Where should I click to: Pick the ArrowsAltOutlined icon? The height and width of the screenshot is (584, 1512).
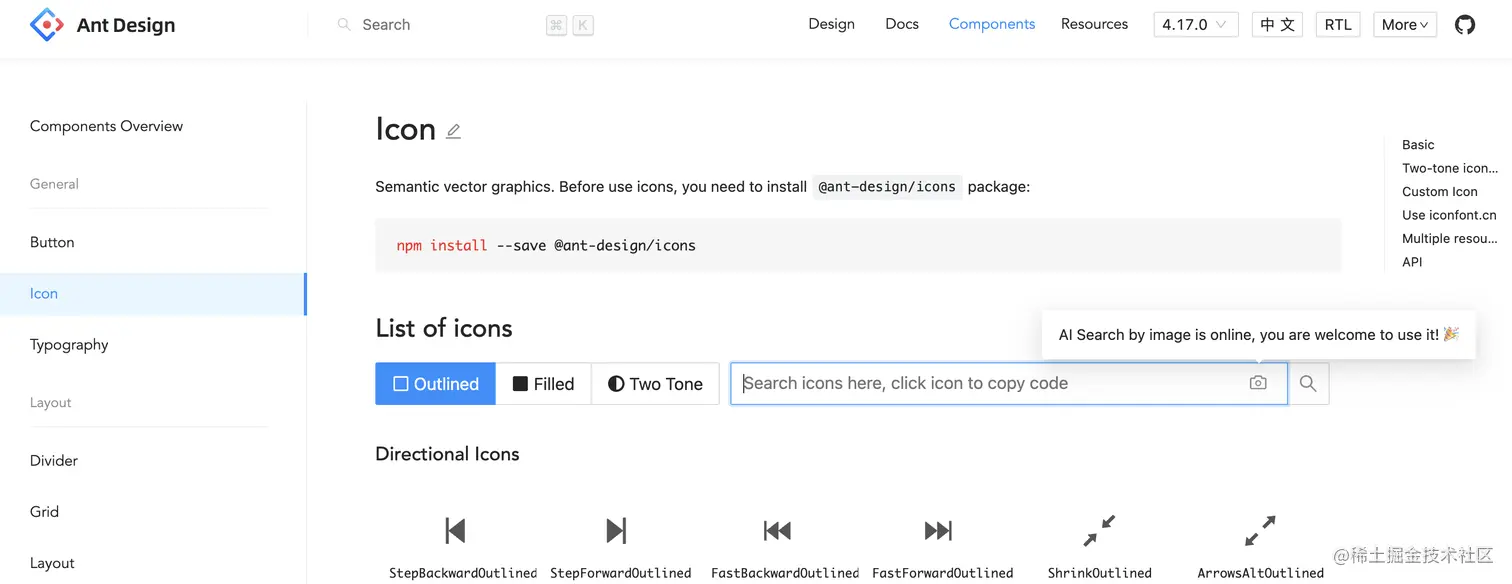coord(1260,531)
